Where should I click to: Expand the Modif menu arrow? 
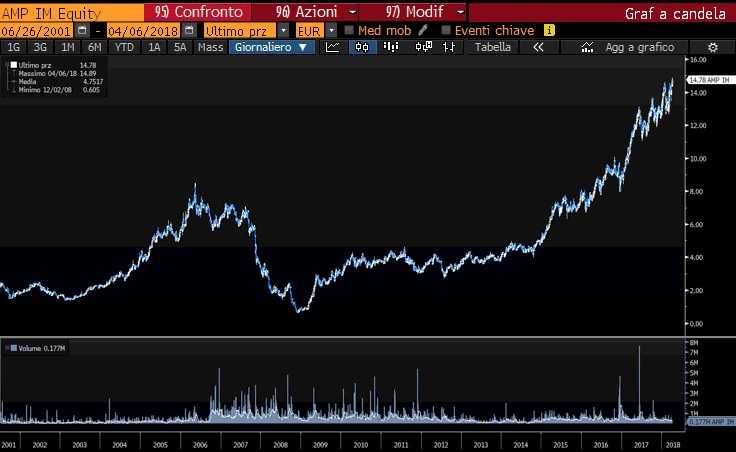(x=460, y=12)
